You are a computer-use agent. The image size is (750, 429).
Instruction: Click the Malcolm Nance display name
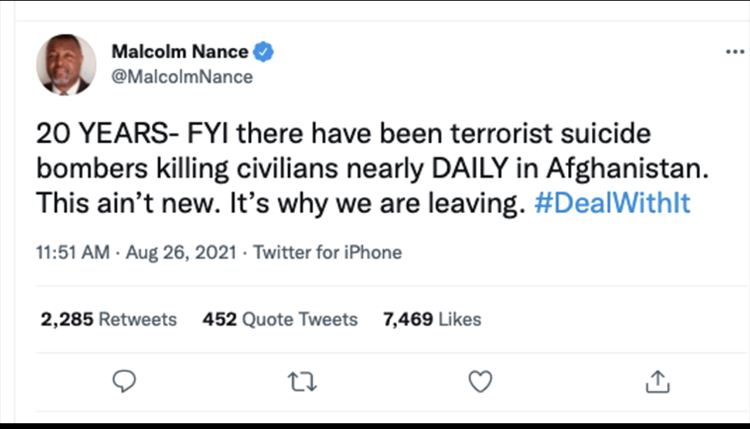pyautogui.click(x=182, y=52)
